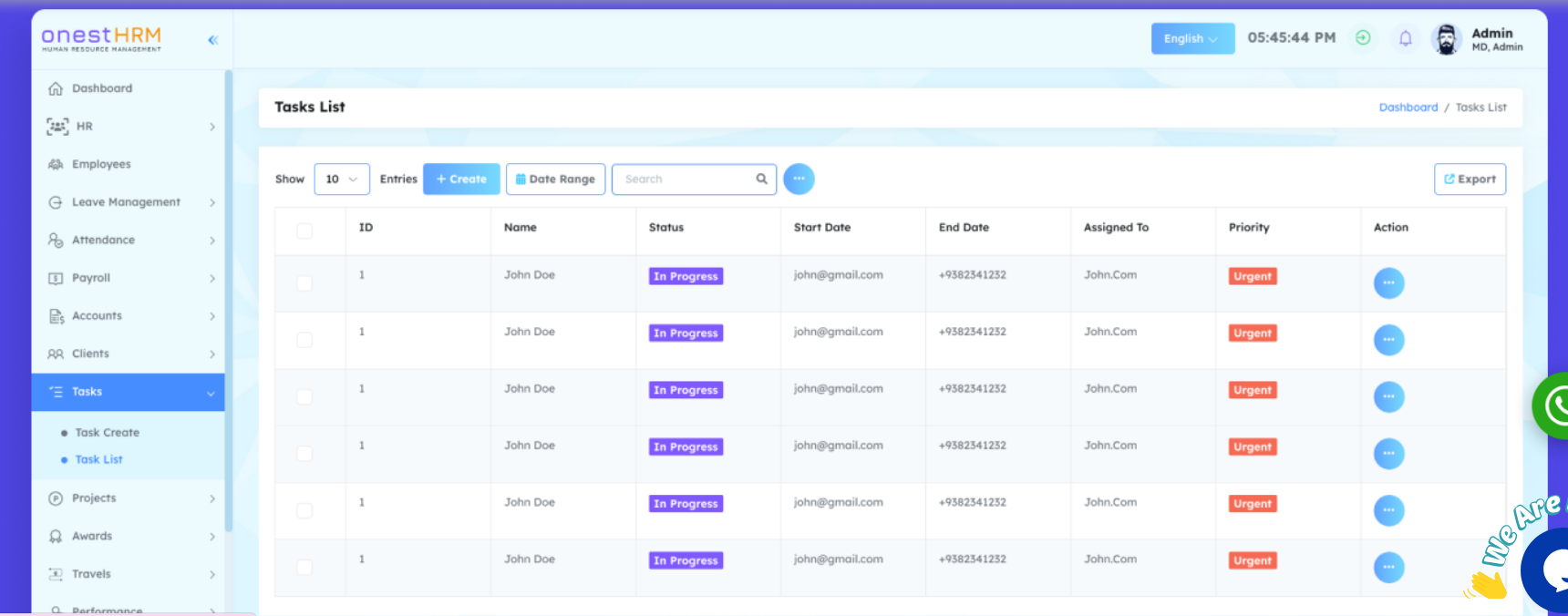This screenshot has height=616, width=1568.
Task: Click the Status column header
Action: click(666, 228)
